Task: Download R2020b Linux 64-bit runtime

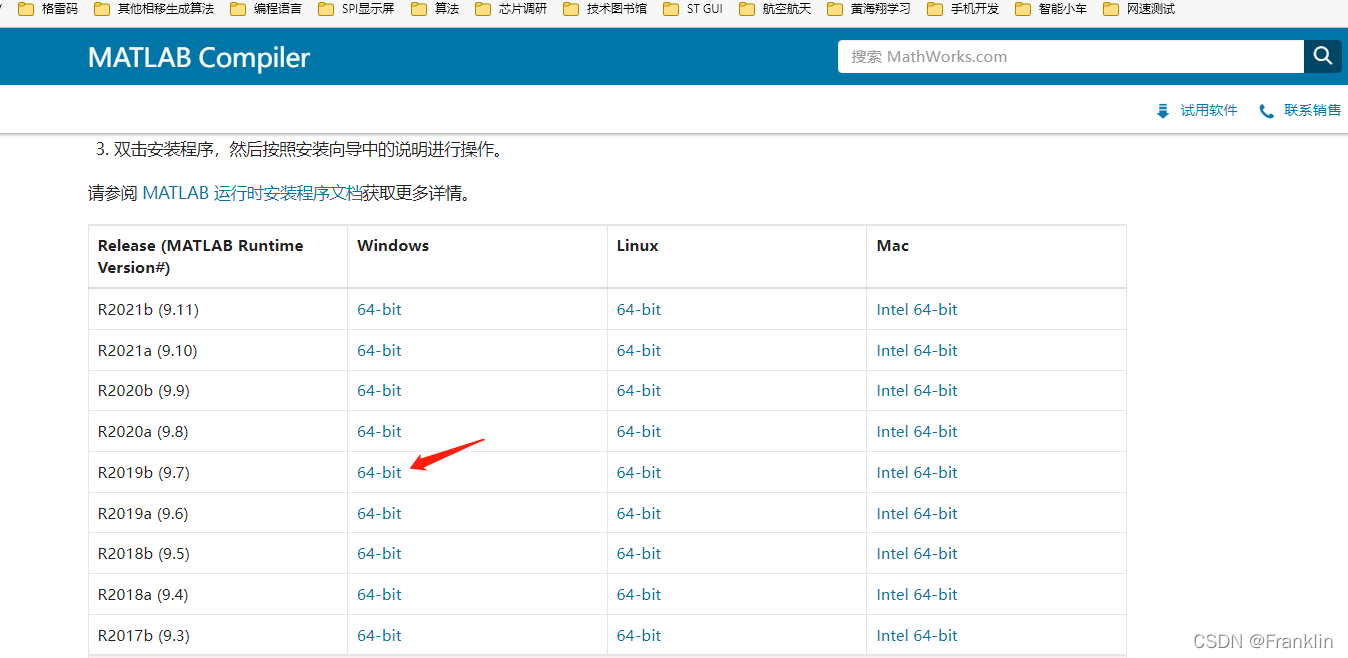Action: coord(639,391)
